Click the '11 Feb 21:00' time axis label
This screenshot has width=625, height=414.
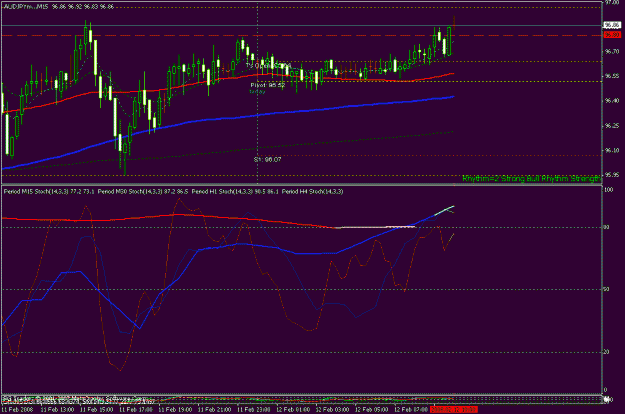coord(214,410)
